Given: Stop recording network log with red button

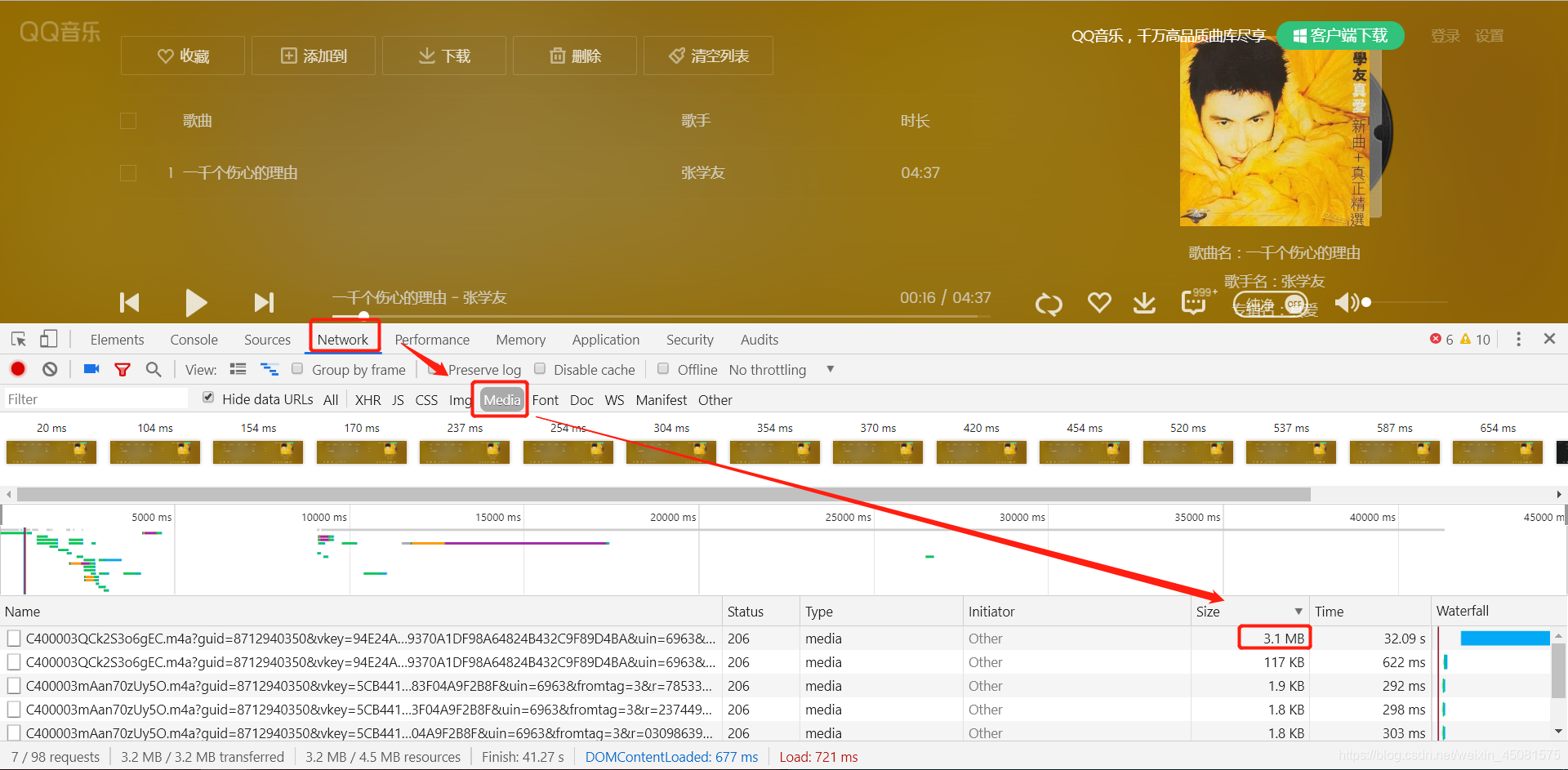Looking at the screenshot, I should pyautogui.click(x=18, y=369).
